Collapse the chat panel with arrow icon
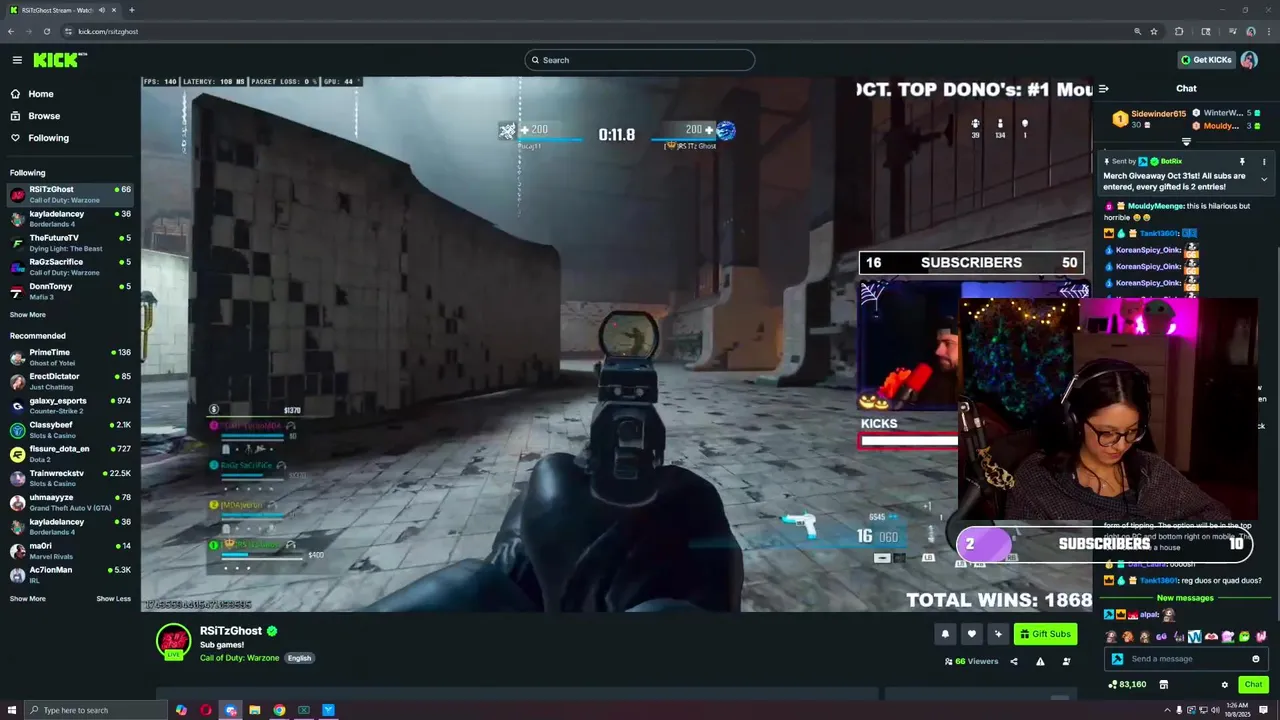 1104,88
